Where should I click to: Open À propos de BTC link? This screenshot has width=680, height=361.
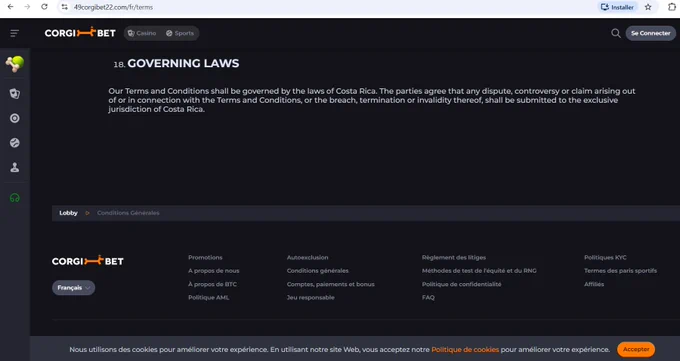pyautogui.click(x=212, y=284)
